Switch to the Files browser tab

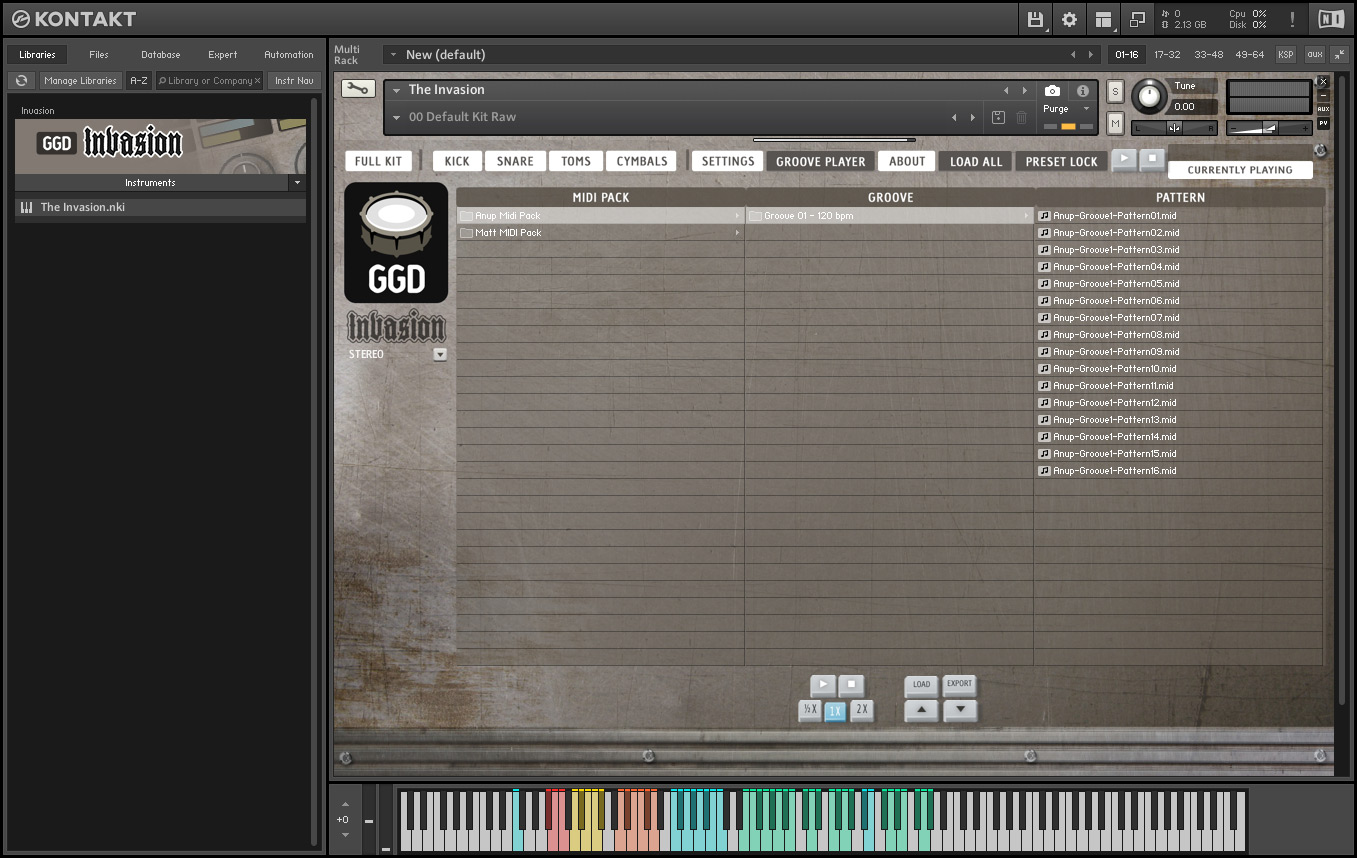point(99,54)
